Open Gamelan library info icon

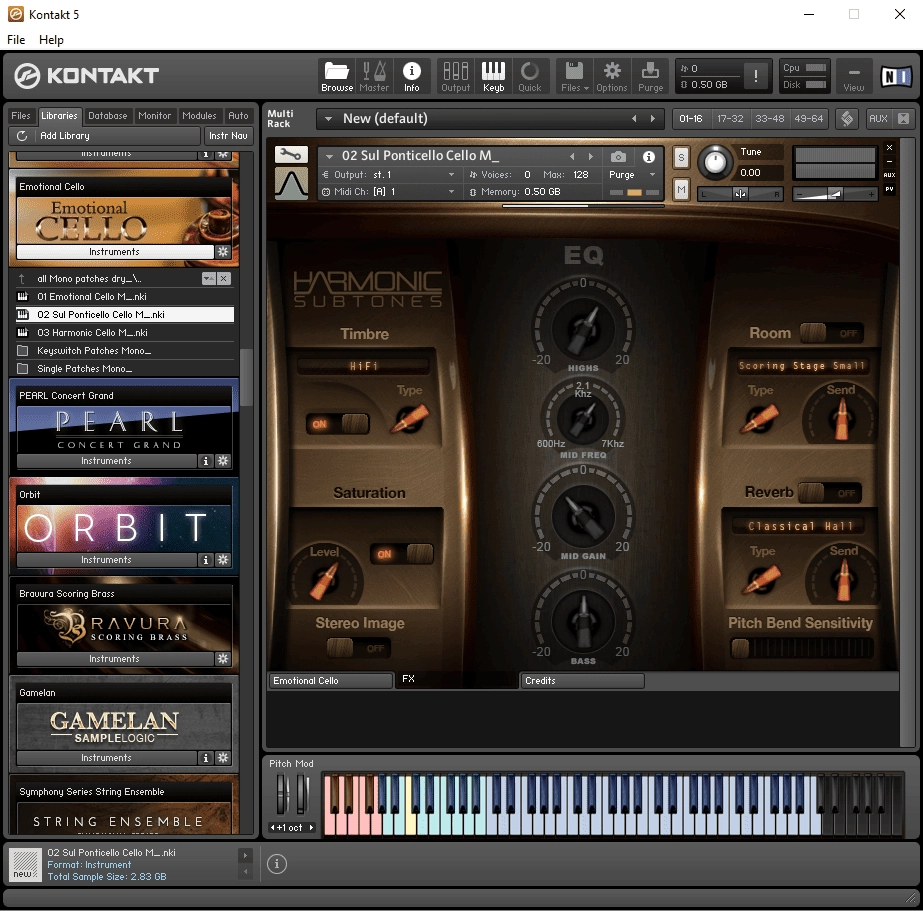pyautogui.click(x=205, y=758)
